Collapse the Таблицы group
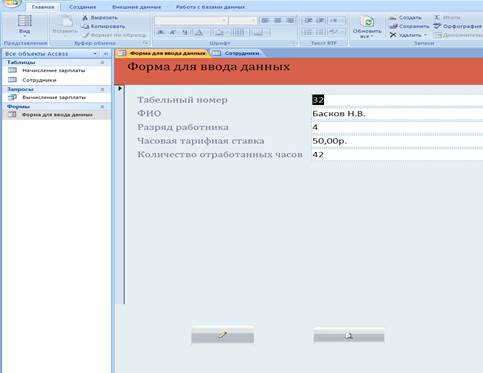 (102, 62)
